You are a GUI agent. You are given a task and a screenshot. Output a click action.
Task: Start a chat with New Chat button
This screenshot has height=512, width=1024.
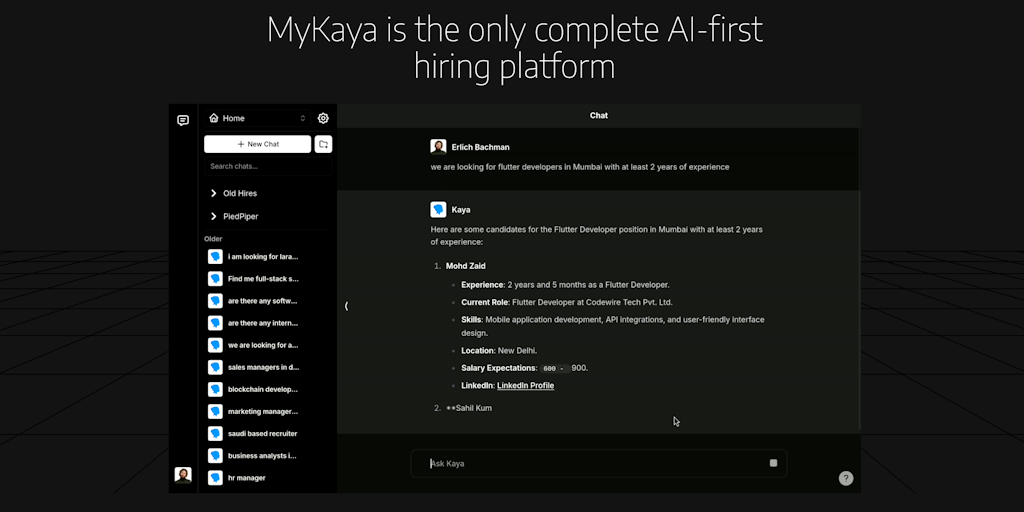pyautogui.click(x=258, y=144)
